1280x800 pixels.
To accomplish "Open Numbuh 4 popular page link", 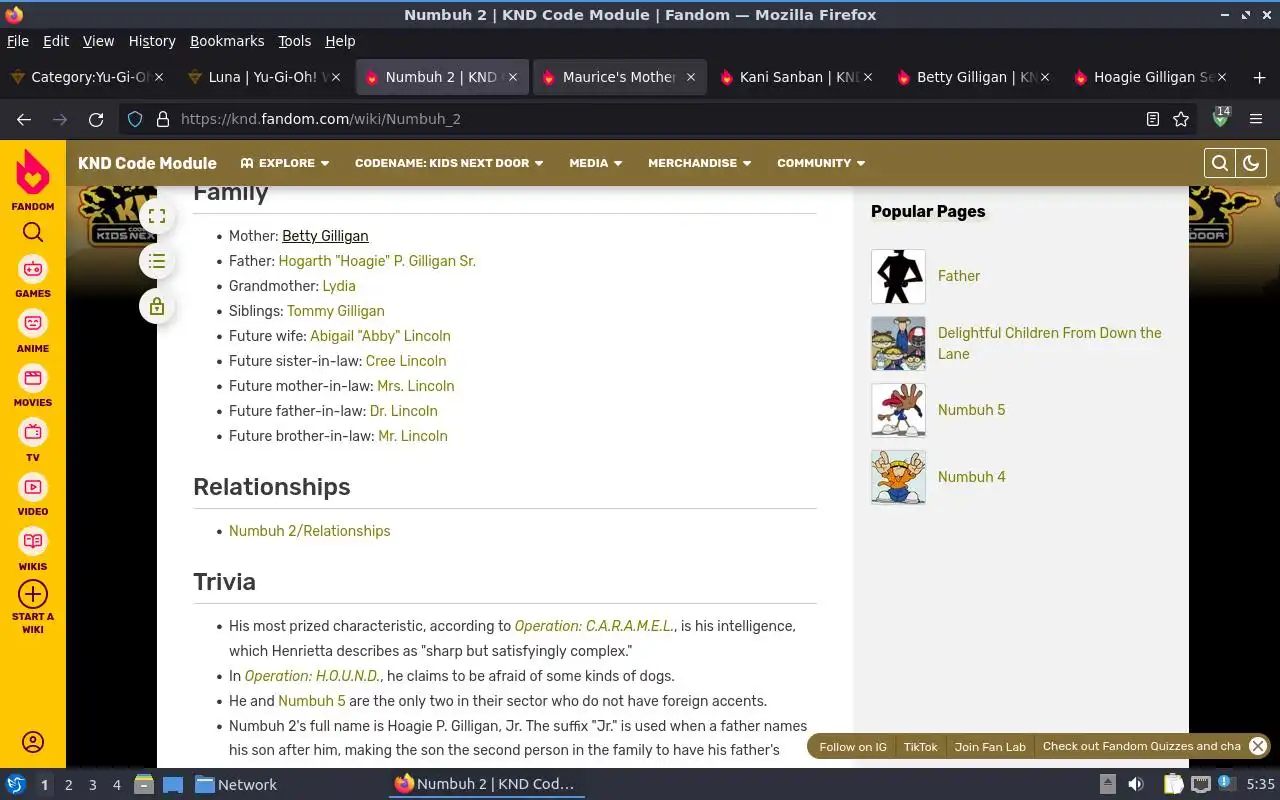I will (972, 477).
